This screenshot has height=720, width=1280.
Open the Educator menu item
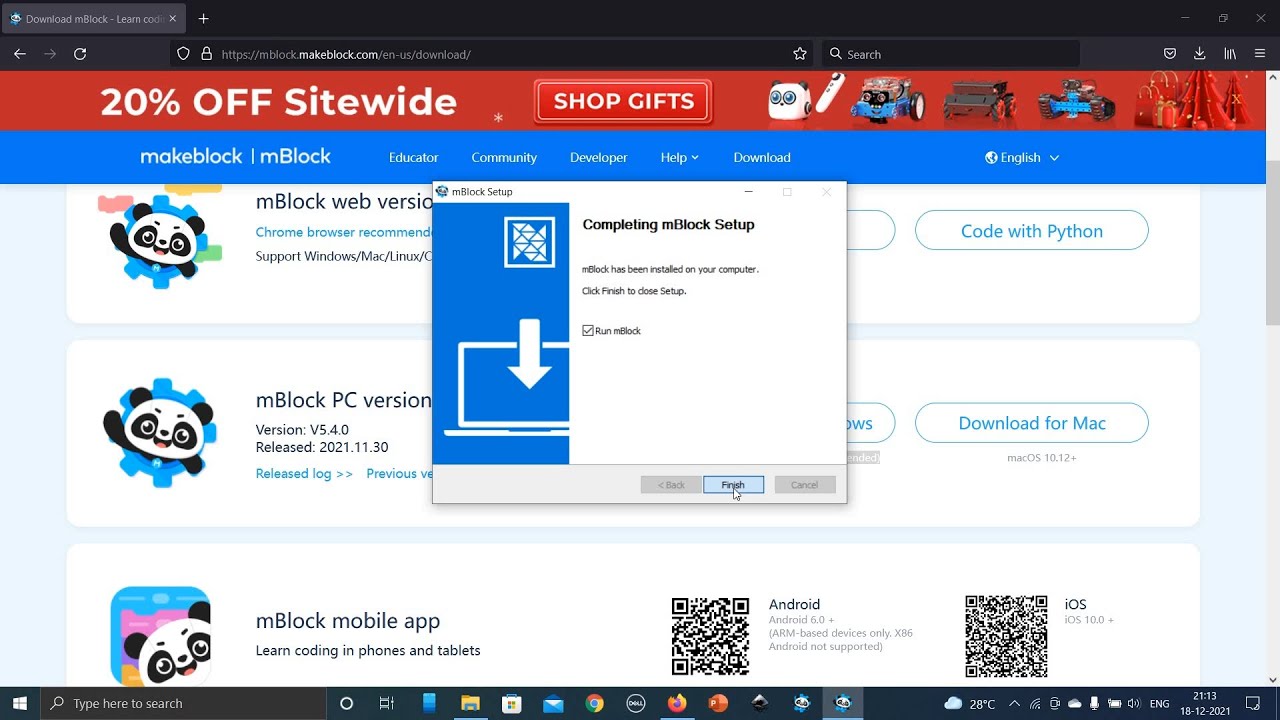pyautogui.click(x=414, y=157)
